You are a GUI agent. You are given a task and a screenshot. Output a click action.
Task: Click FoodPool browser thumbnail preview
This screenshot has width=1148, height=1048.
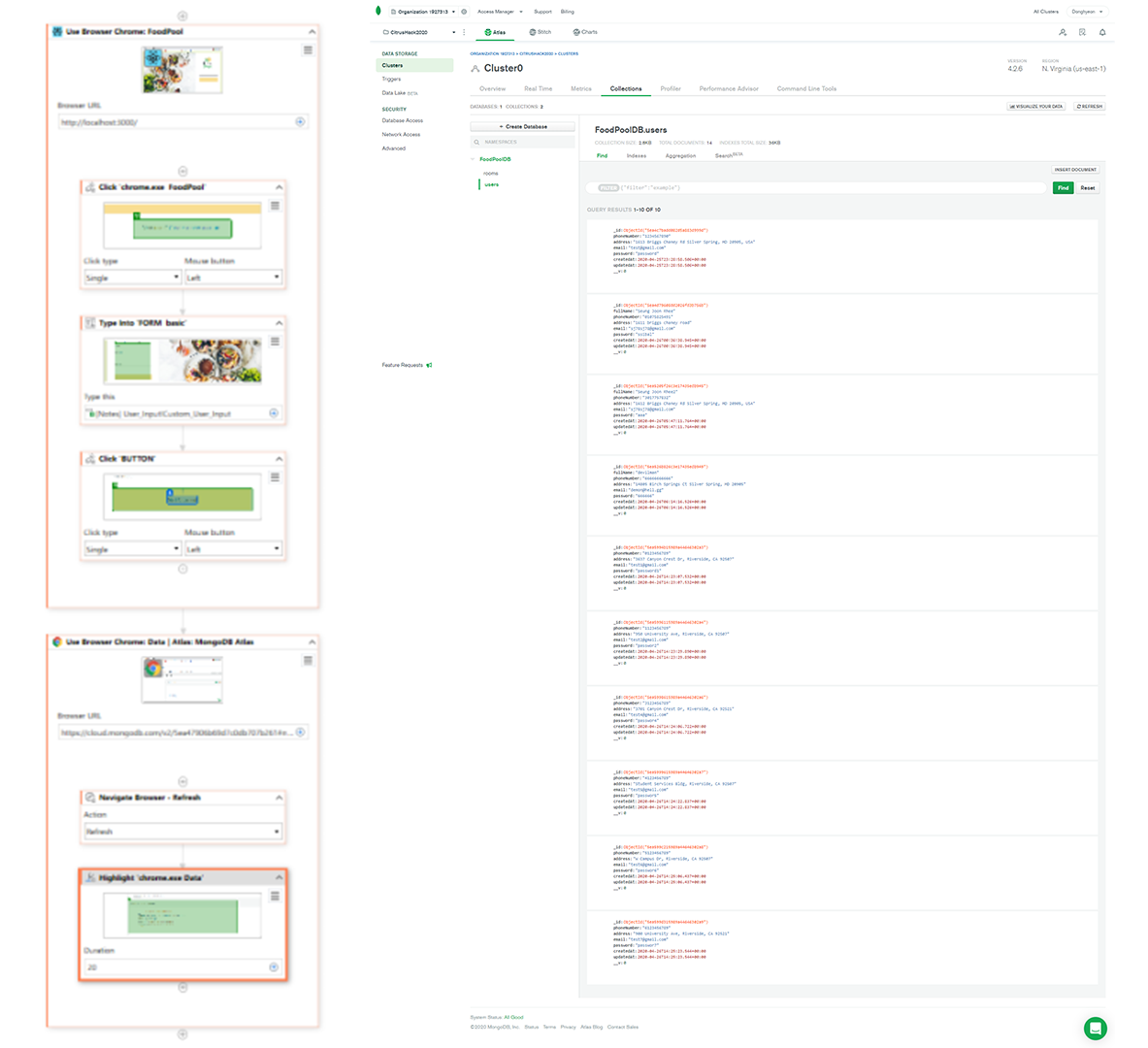[182, 70]
